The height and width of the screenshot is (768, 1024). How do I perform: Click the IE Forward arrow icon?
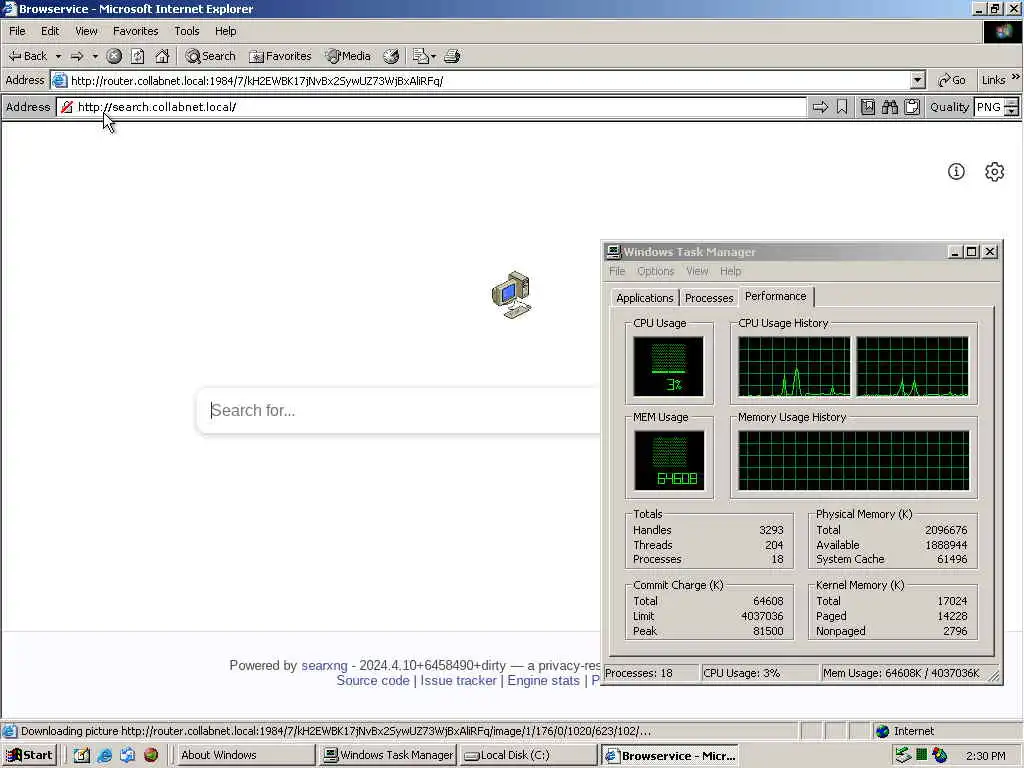(77, 56)
